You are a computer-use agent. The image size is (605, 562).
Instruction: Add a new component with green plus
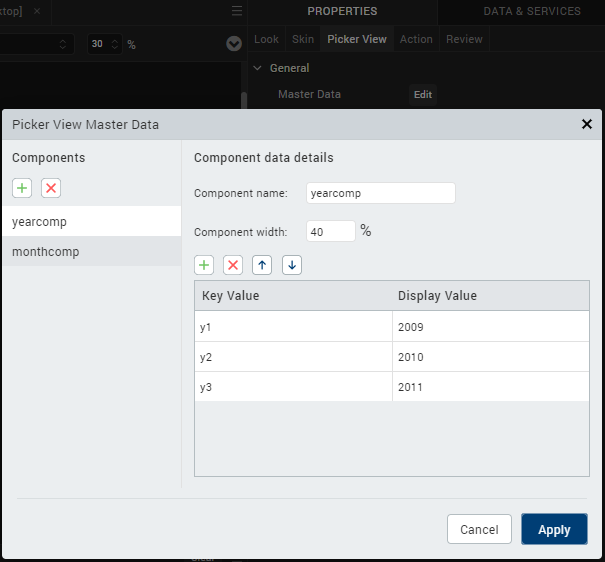click(x=22, y=188)
